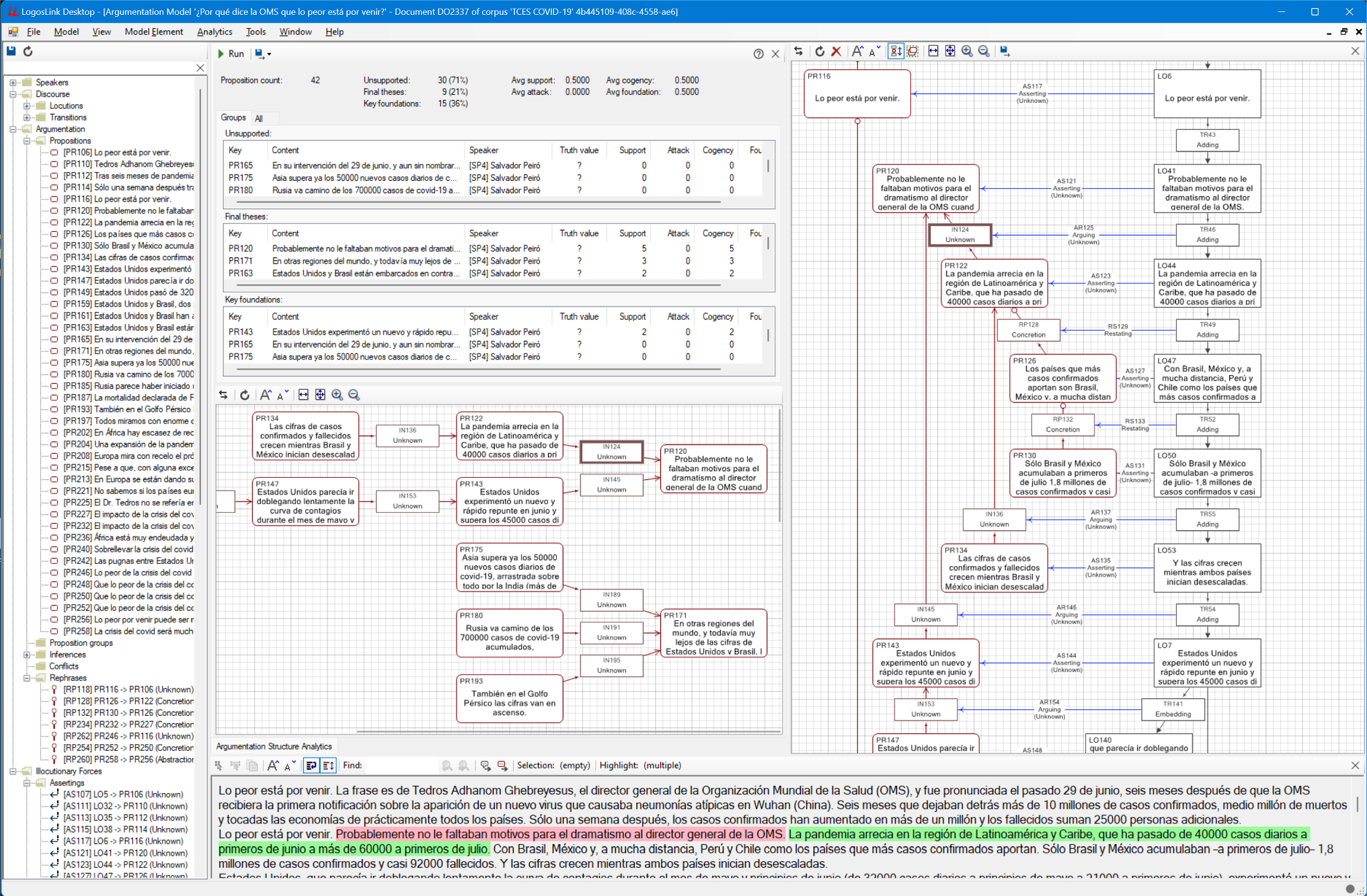Click red X delete icon in diagram toolbar
The width and height of the screenshot is (1367, 896).
click(836, 51)
